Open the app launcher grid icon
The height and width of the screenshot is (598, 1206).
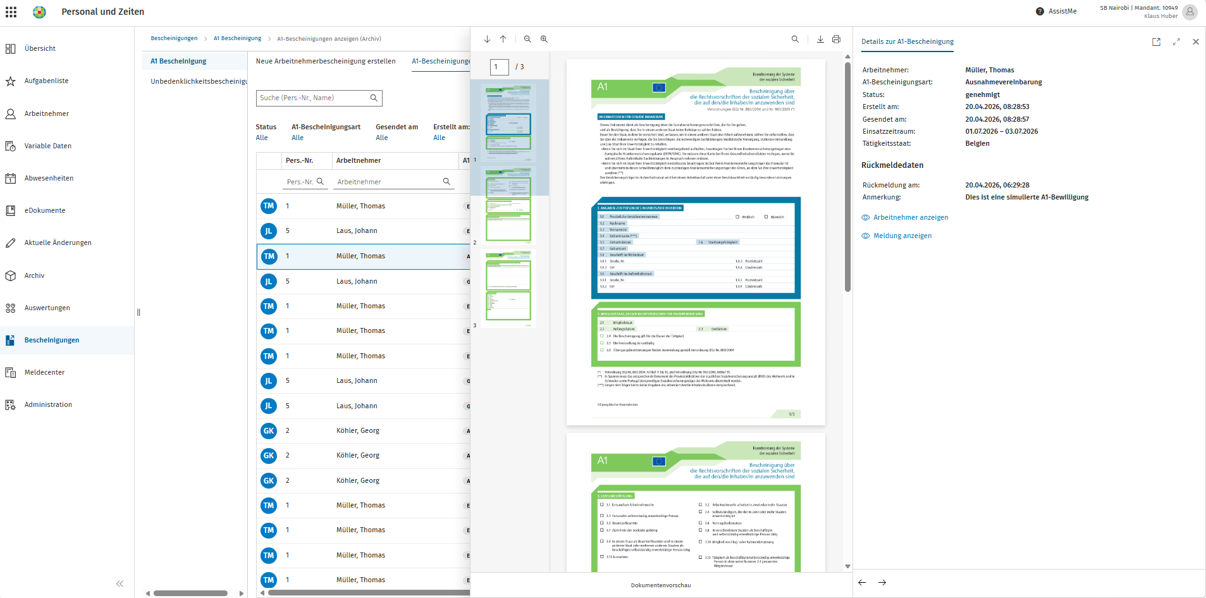[11, 12]
